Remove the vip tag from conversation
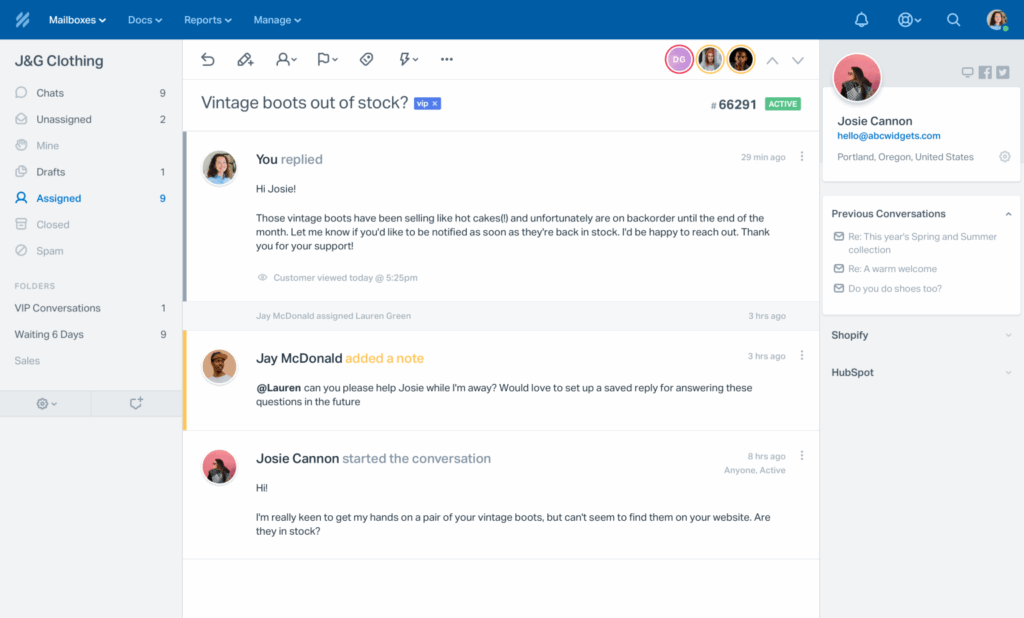Image resolution: width=1024 pixels, height=618 pixels. pos(435,103)
